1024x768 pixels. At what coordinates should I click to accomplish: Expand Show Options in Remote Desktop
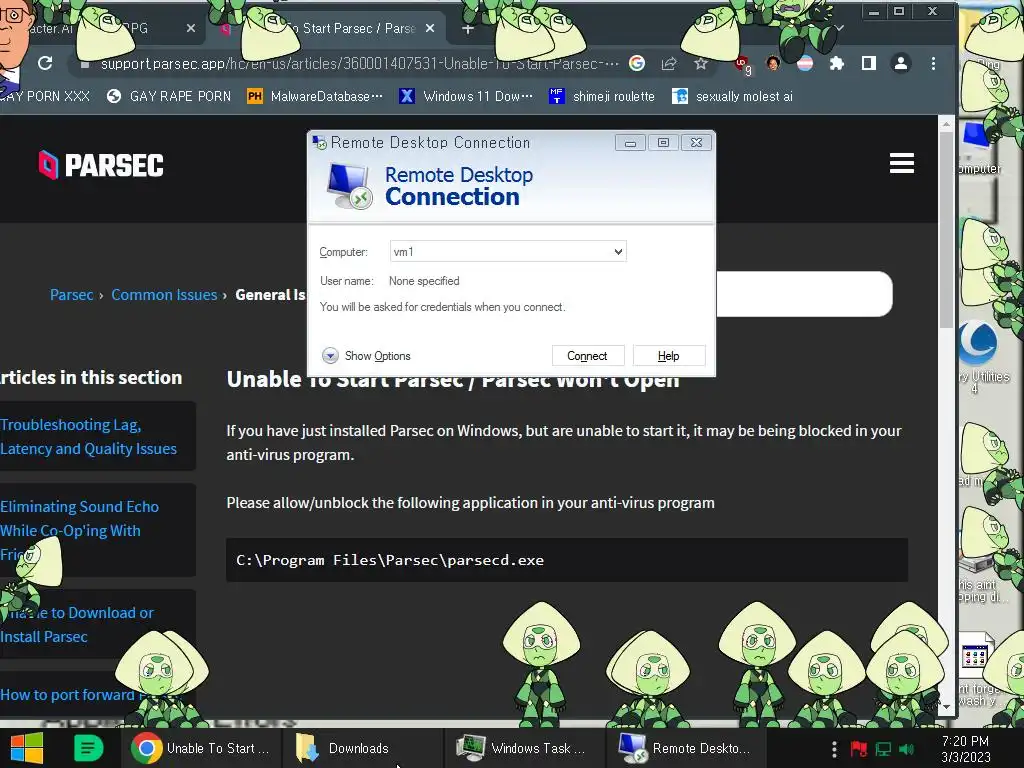coord(366,356)
